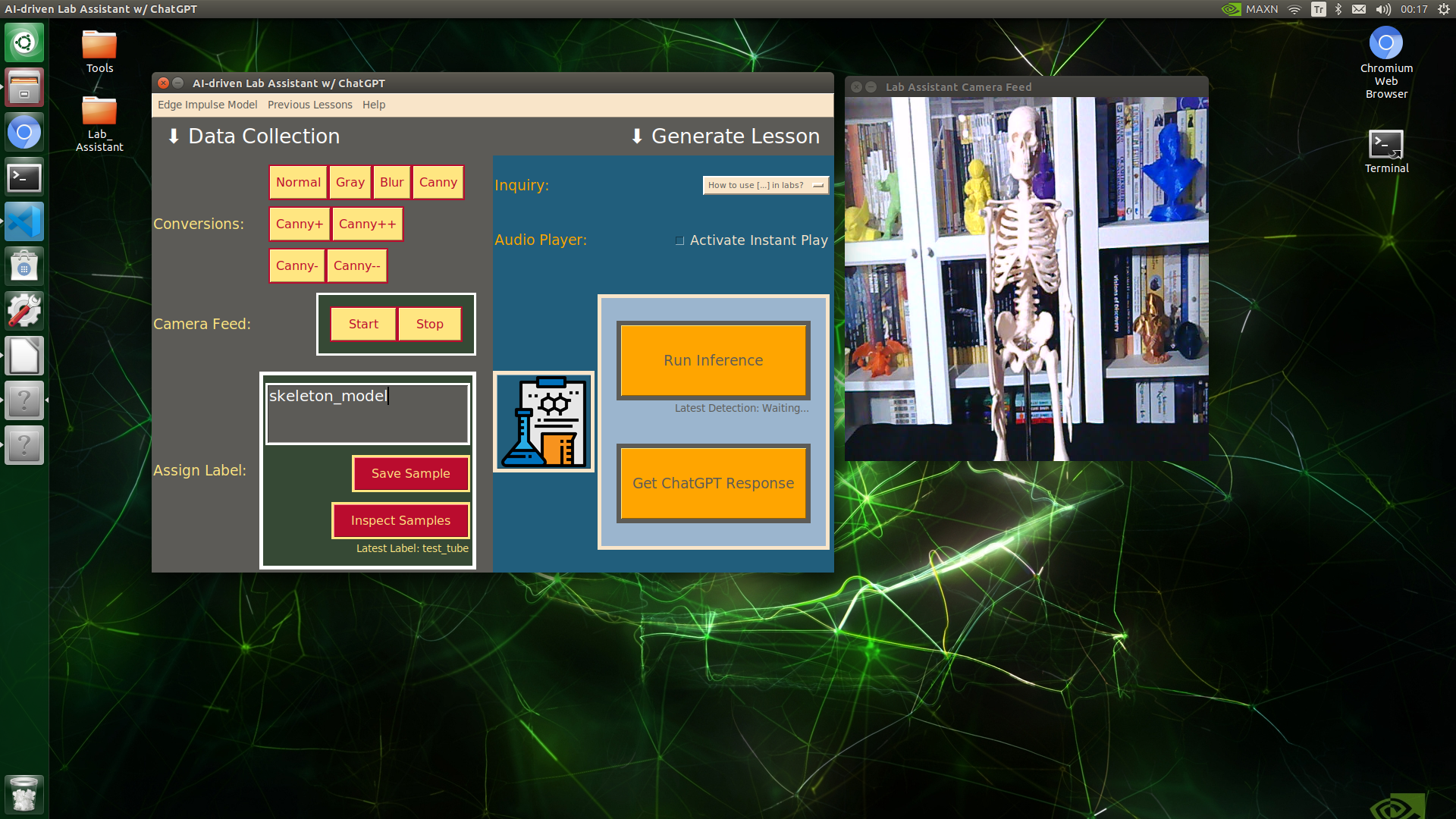Click the Canny+ conversion icon

297,223
